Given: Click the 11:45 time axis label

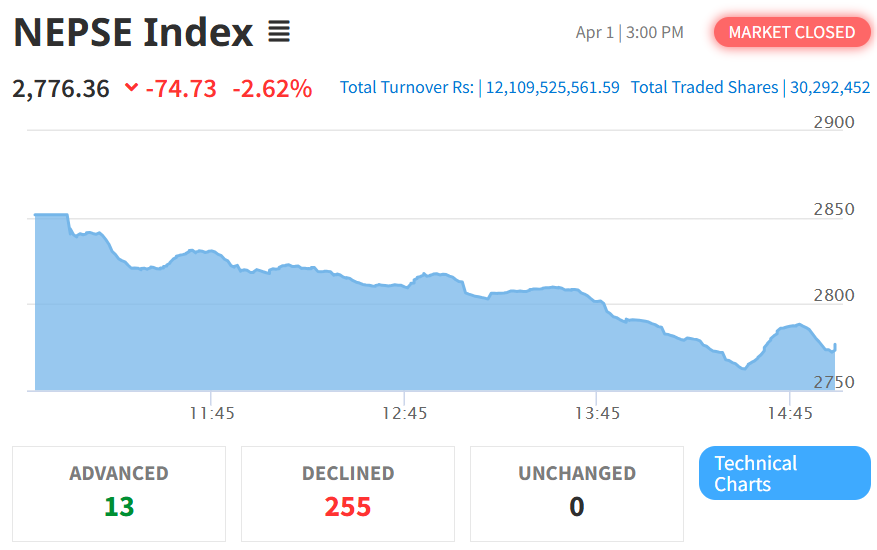Looking at the screenshot, I should (212, 412).
